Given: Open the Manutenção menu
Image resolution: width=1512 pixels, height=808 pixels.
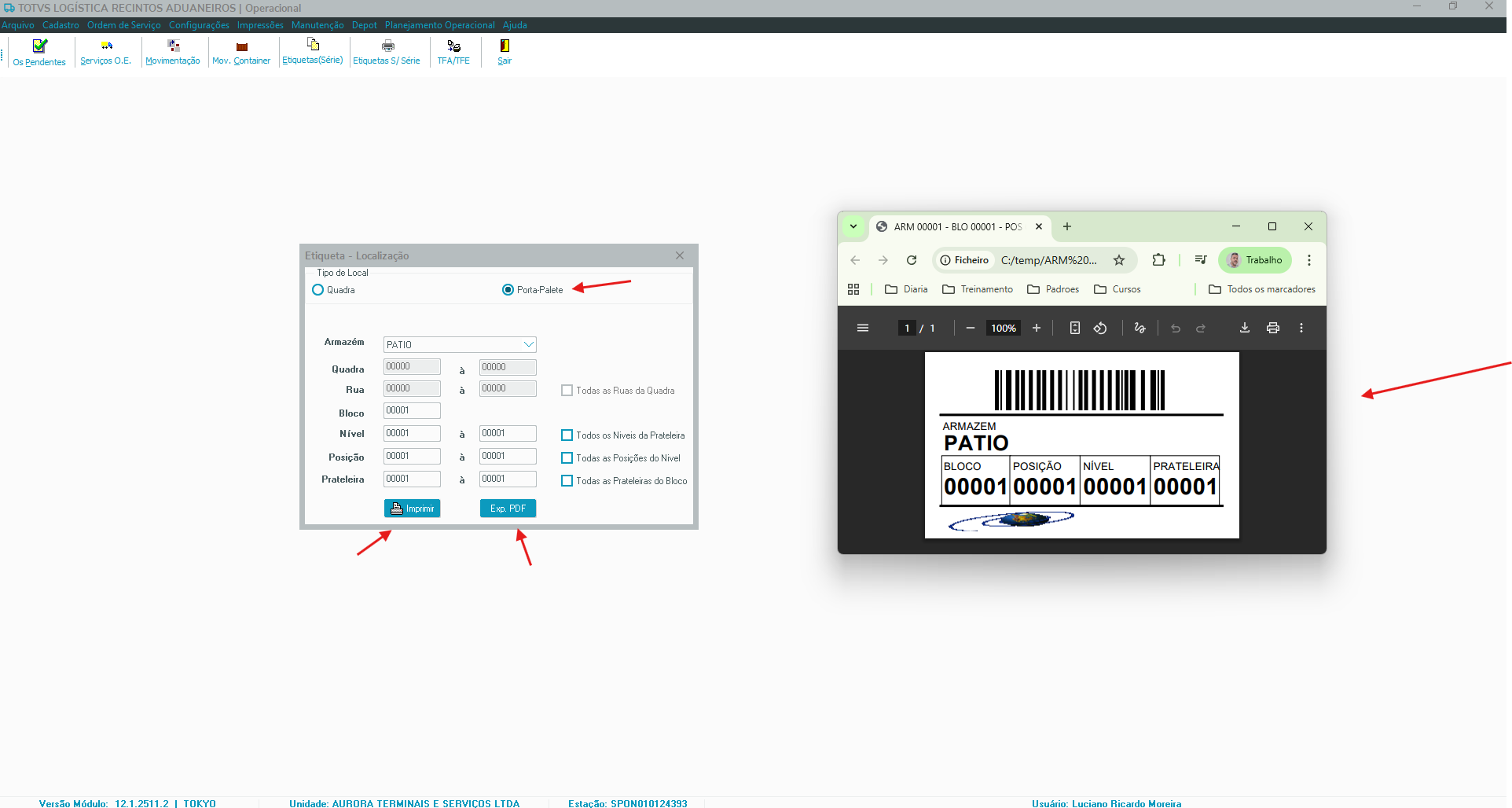Looking at the screenshot, I should click(x=317, y=25).
